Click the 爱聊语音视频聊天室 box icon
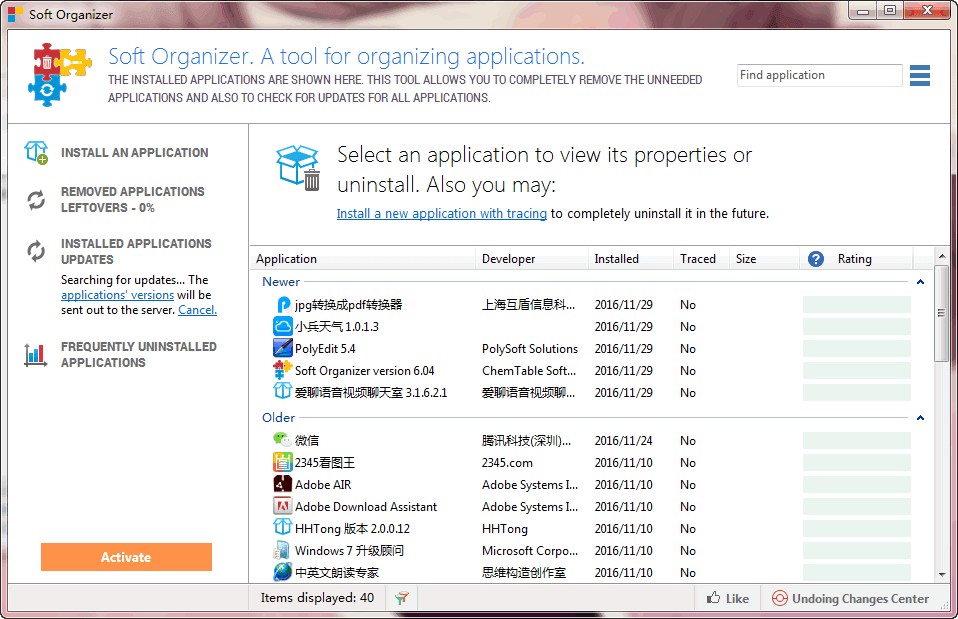The width and height of the screenshot is (958, 619). click(x=282, y=391)
